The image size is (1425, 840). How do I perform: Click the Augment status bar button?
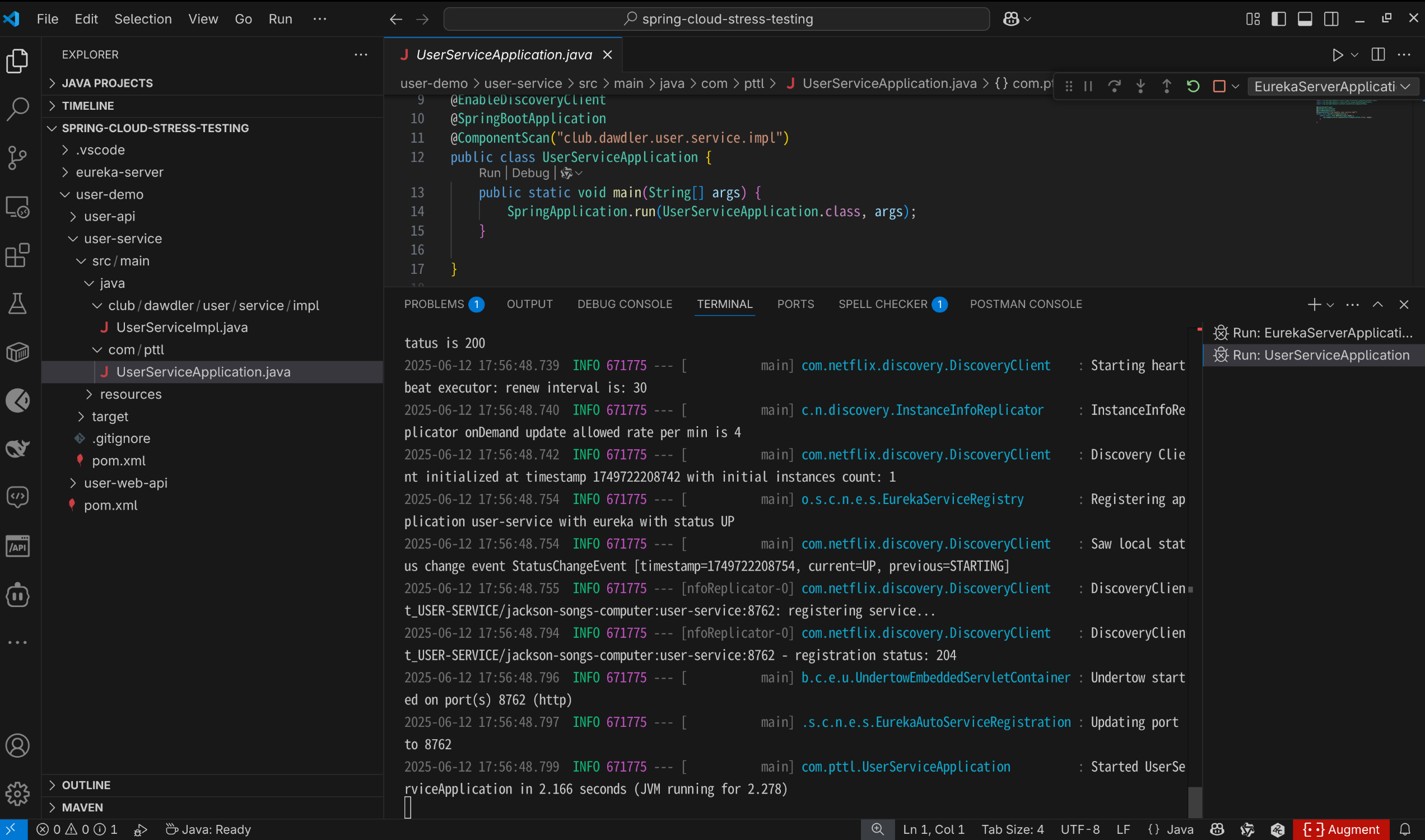1341,829
